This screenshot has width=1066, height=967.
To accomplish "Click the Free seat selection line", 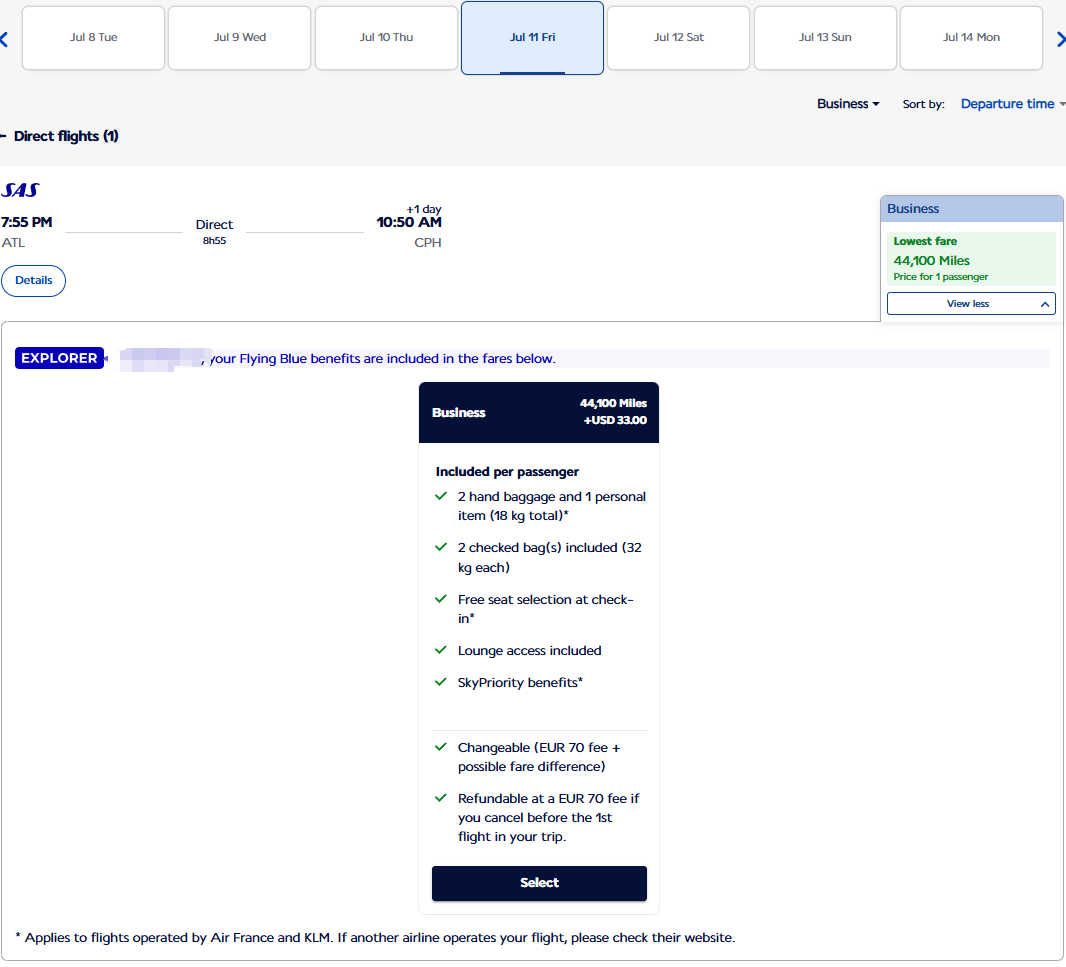I will (545, 609).
